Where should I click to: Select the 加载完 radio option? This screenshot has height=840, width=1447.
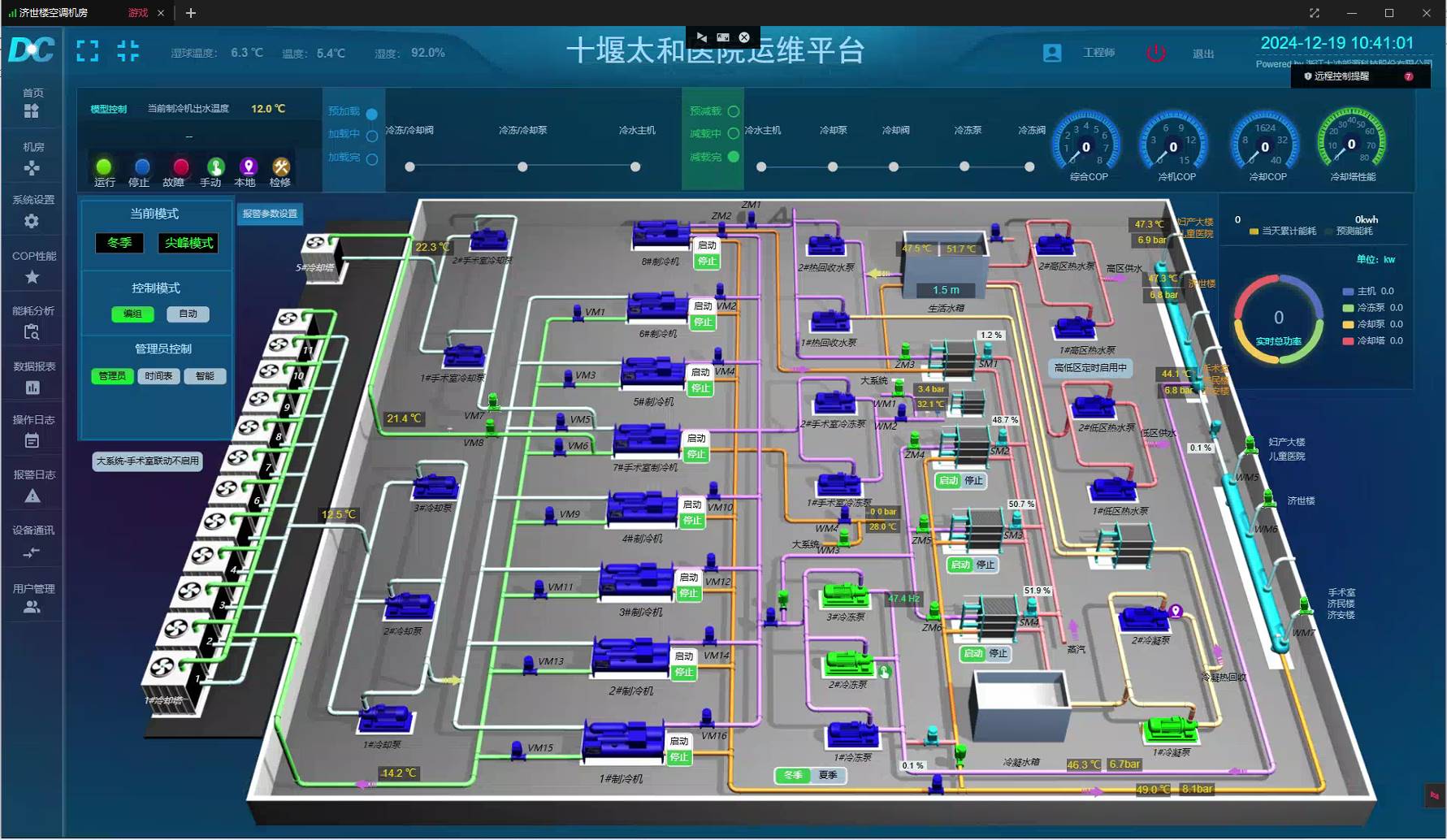tap(372, 159)
